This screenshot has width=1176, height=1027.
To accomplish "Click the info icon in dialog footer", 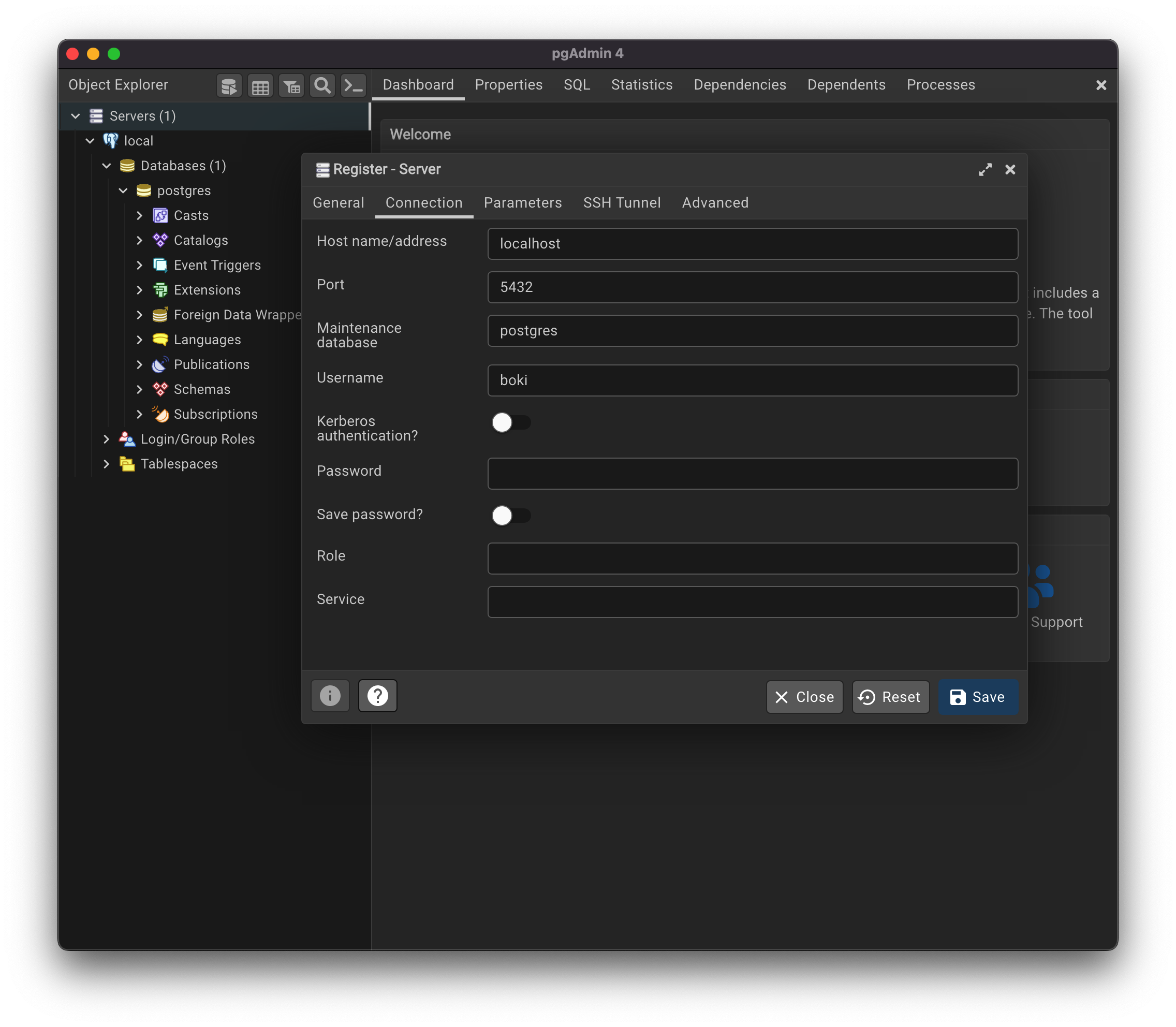I will pos(330,696).
